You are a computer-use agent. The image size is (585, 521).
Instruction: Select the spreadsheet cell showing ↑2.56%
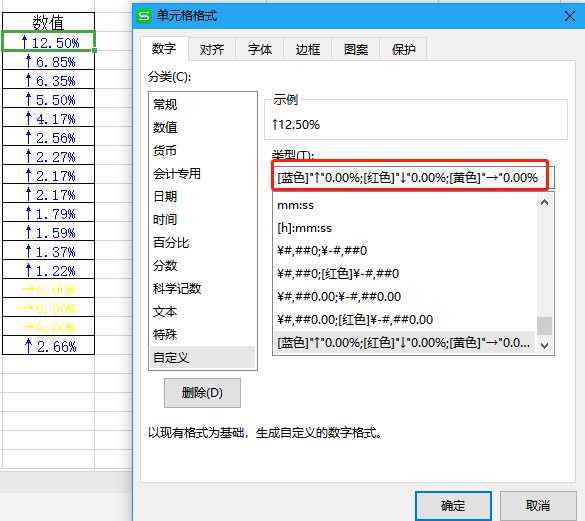pyautogui.click(x=49, y=137)
